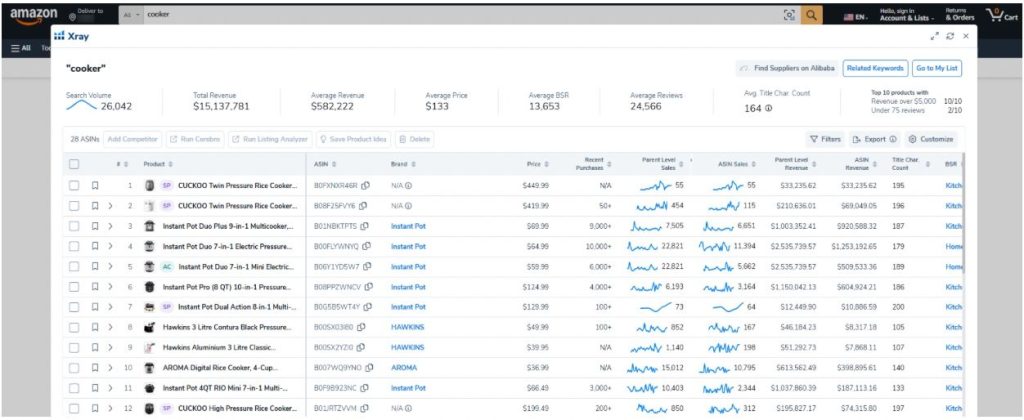The image size is (1024, 420).
Task: Bookmark the Instant Pot Duo Plus 9-in-1 row
Action: [x=95, y=226]
